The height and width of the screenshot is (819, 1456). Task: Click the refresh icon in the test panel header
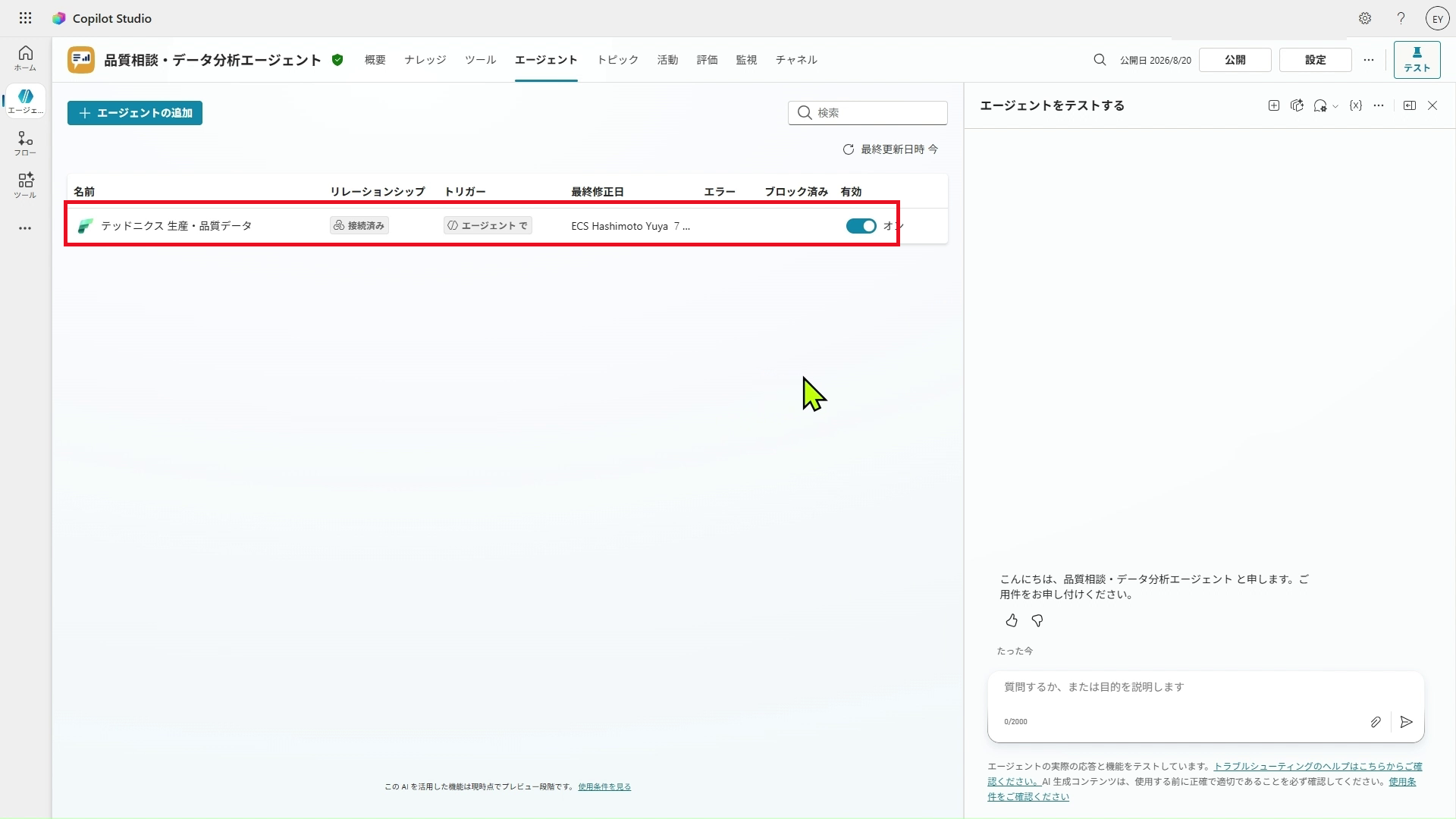(1298, 105)
